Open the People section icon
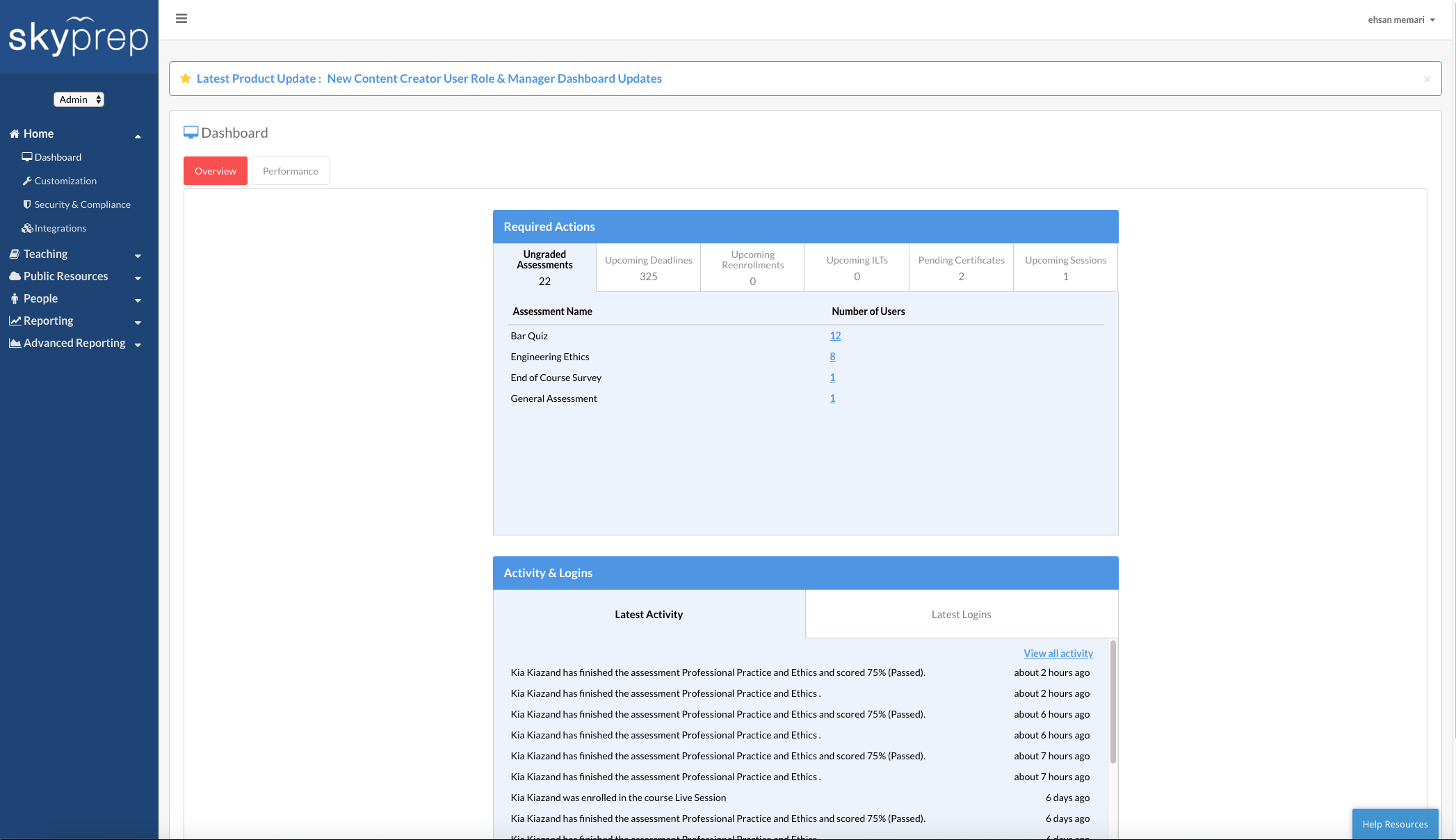The width and height of the screenshot is (1456, 840). (15, 298)
